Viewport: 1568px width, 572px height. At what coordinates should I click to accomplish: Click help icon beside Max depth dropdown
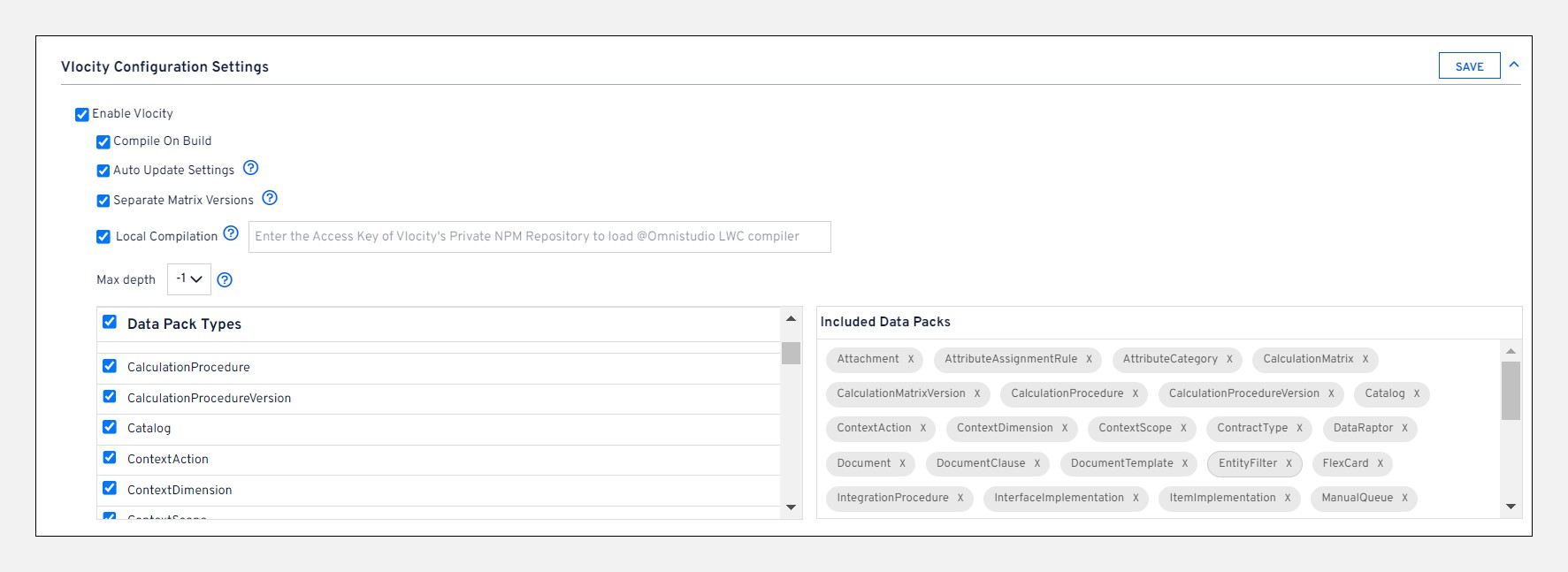225,280
